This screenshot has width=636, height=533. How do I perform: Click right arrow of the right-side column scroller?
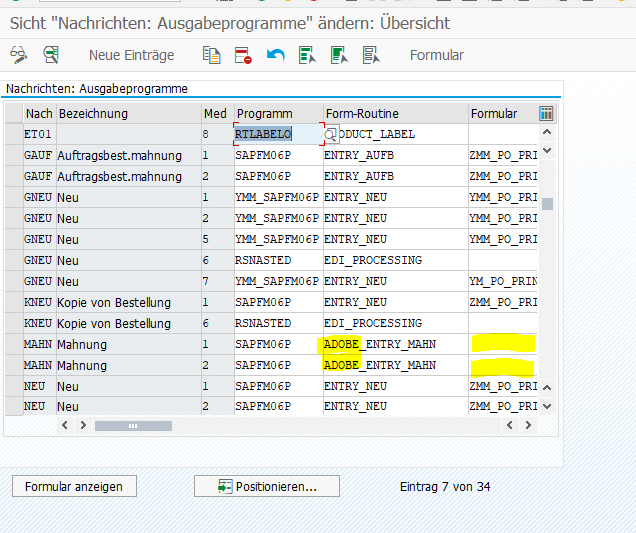(528, 425)
